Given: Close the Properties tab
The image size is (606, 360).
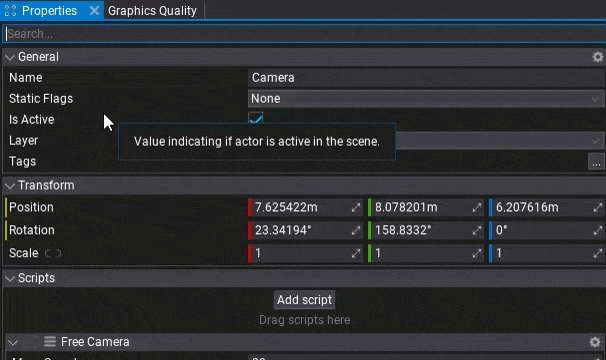Looking at the screenshot, I should click(x=94, y=10).
